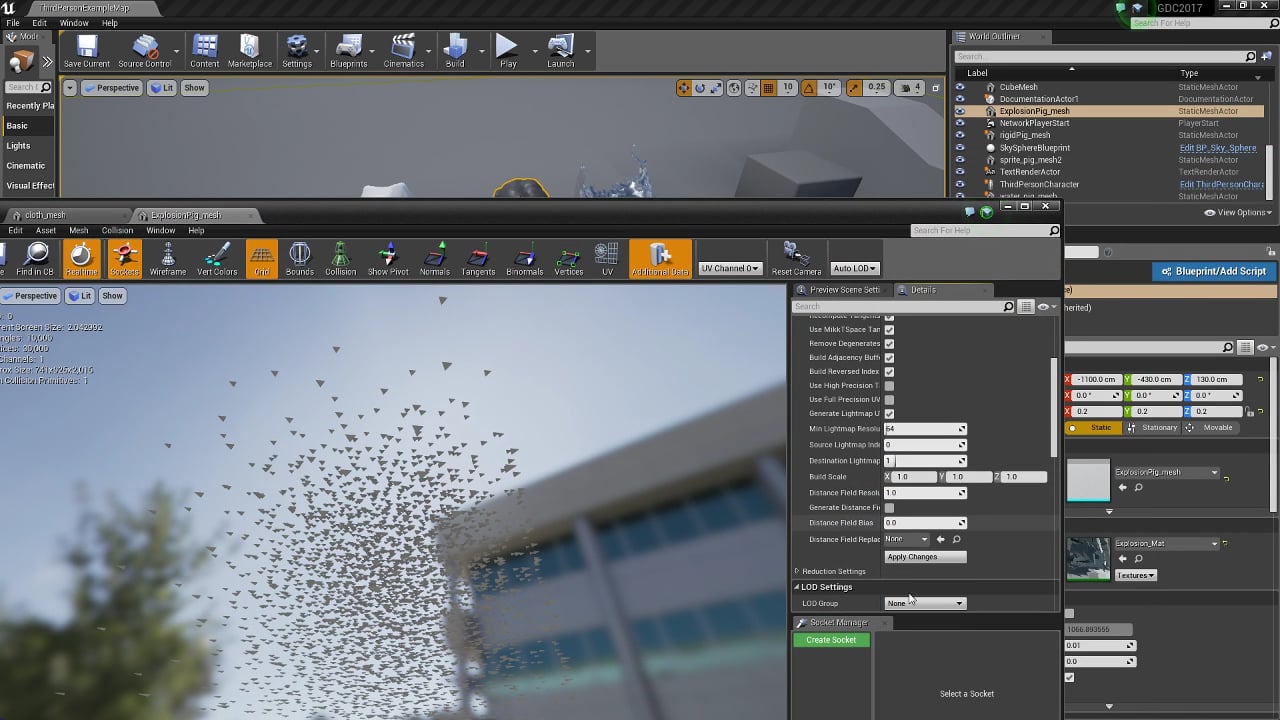Click the Launch toolbar icon
The width and height of the screenshot is (1280, 720).
pyautogui.click(x=561, y=51)
